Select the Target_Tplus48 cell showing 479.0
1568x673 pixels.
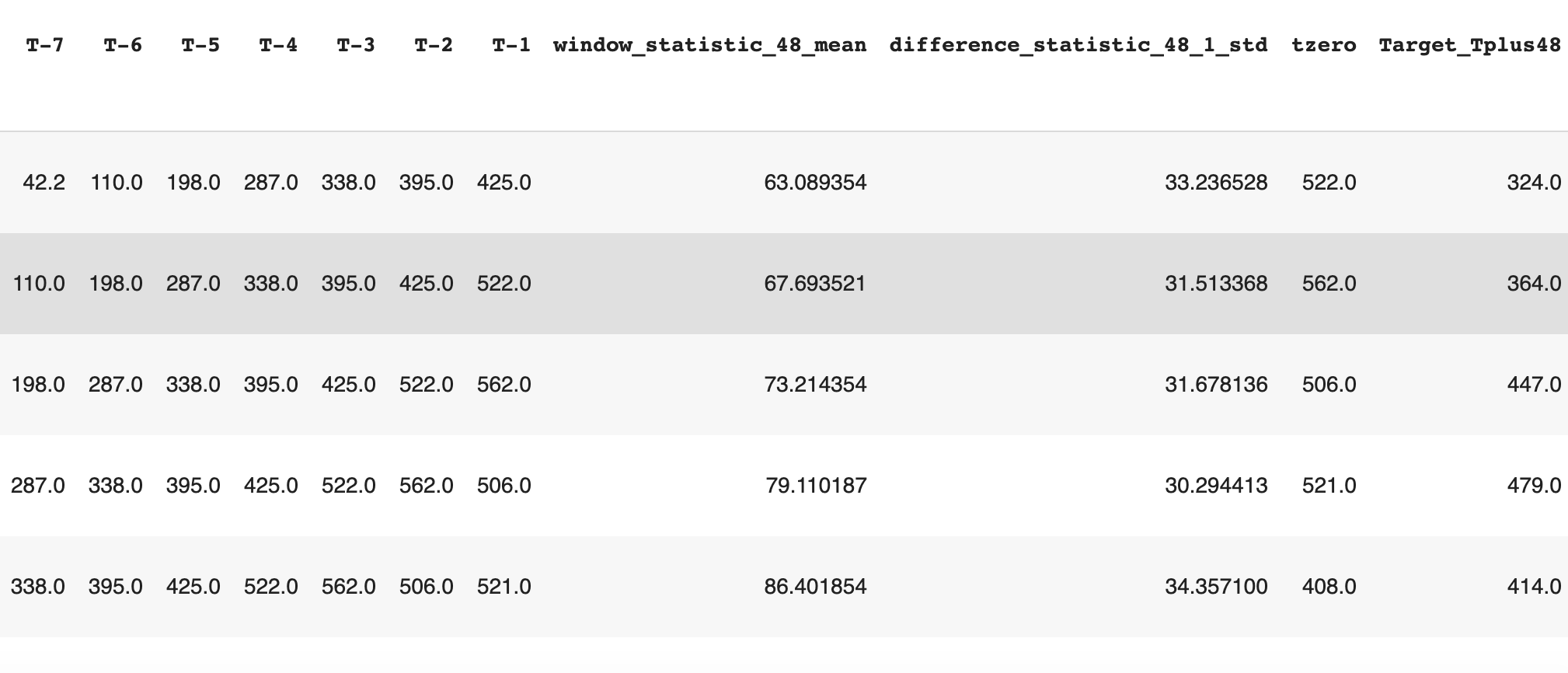tap(1534, 486)
